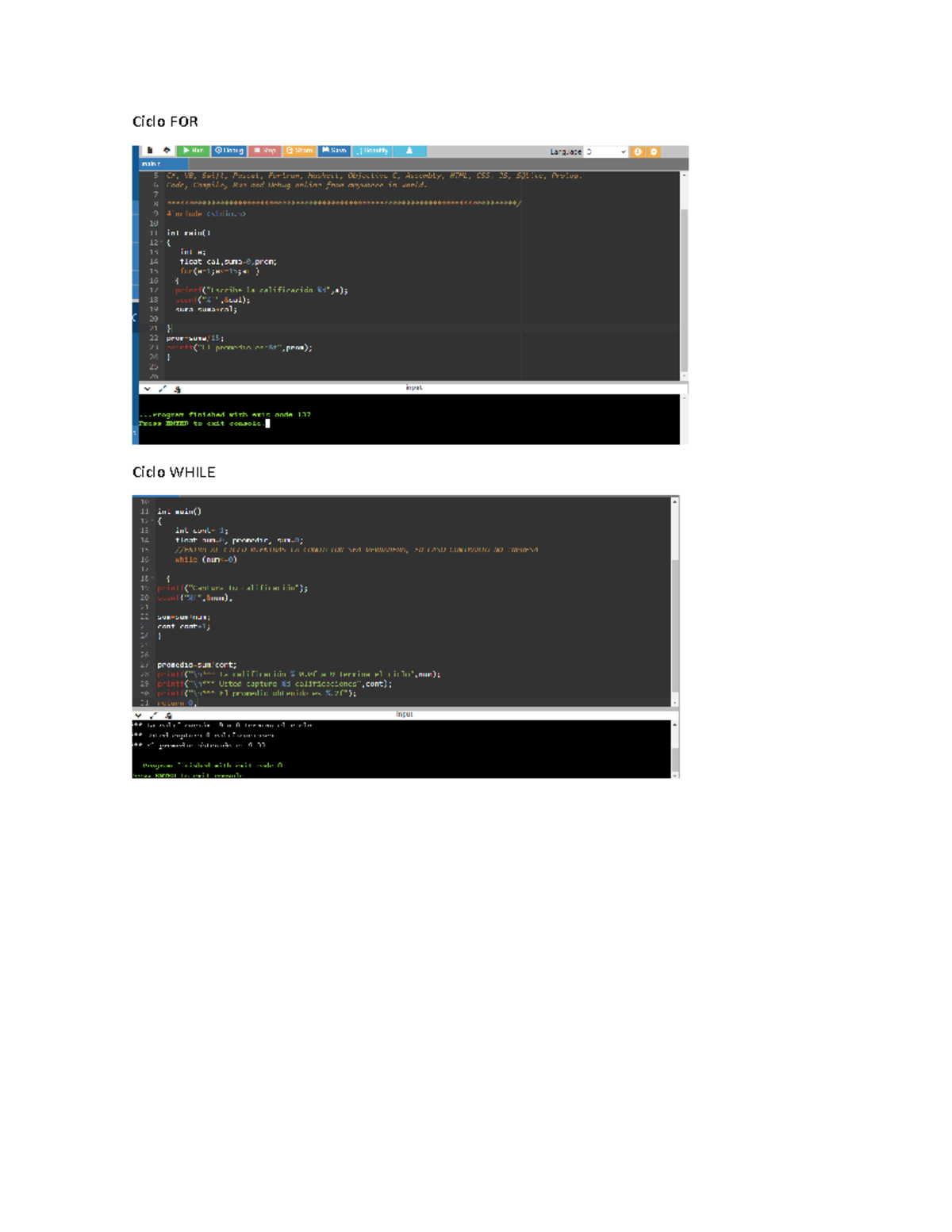
Task: Open the settings gear icon
Action: click(652, 151)
